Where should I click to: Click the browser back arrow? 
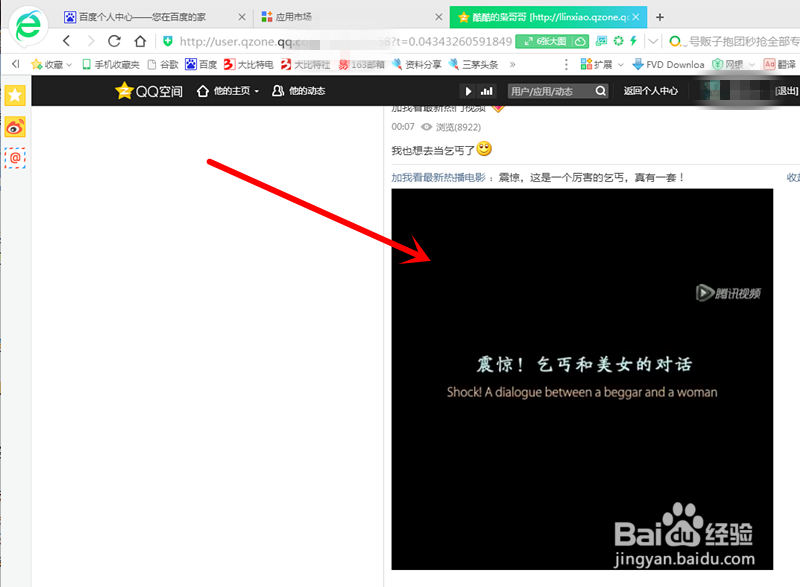click(66, 41)
